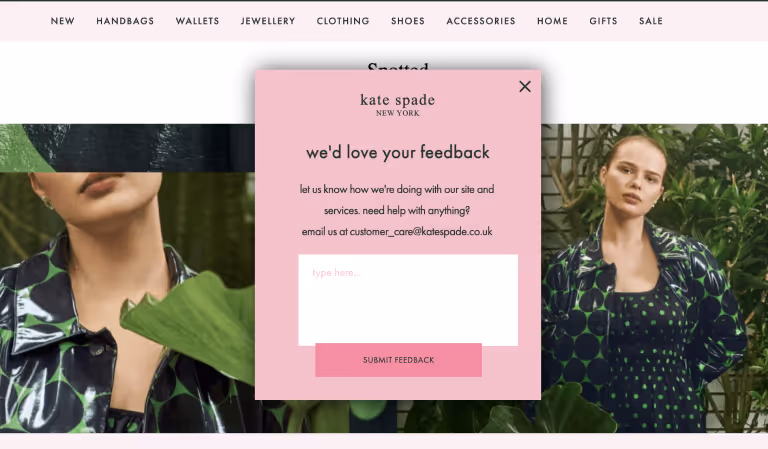Open the JEWELLERY menu

point(268,21)
